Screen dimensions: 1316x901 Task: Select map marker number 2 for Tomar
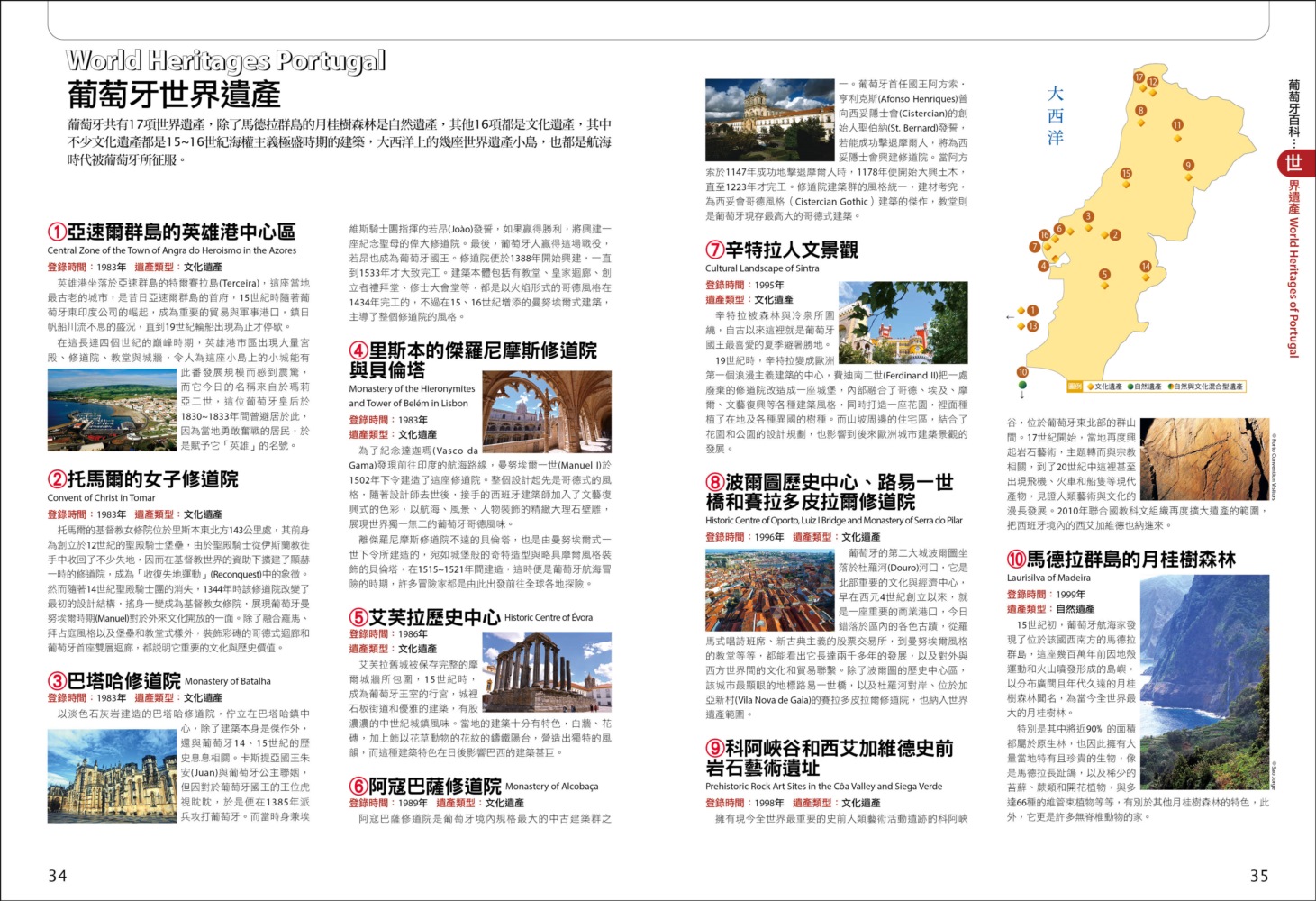(x=1115, y=235)
